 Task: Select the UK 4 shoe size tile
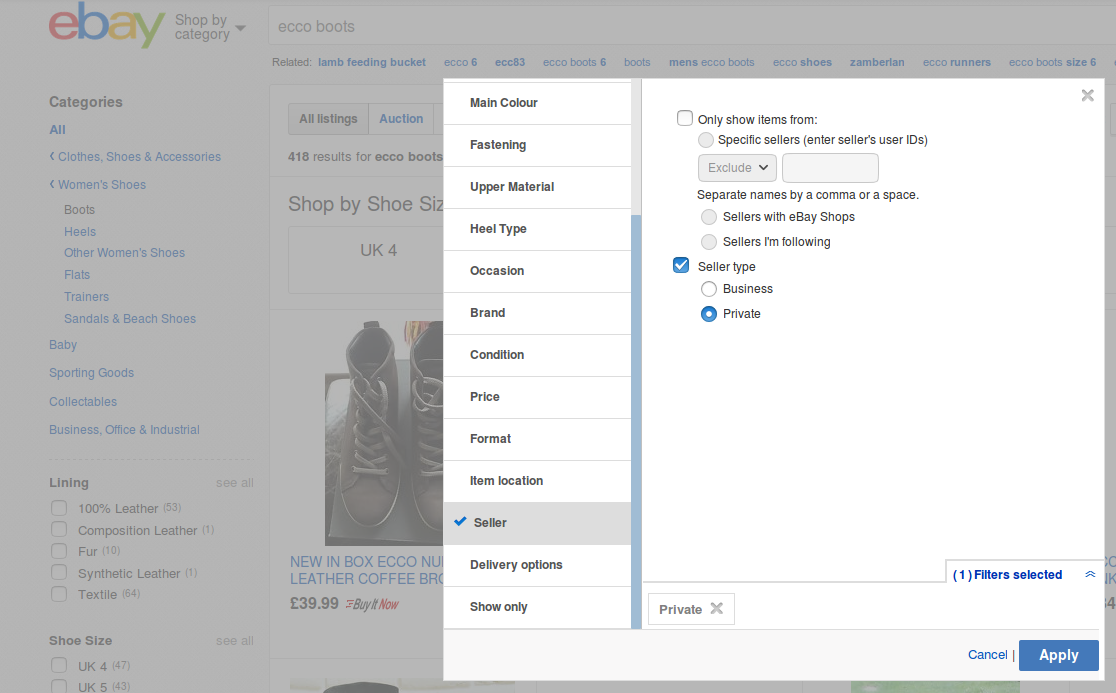[x=366, y=260]
